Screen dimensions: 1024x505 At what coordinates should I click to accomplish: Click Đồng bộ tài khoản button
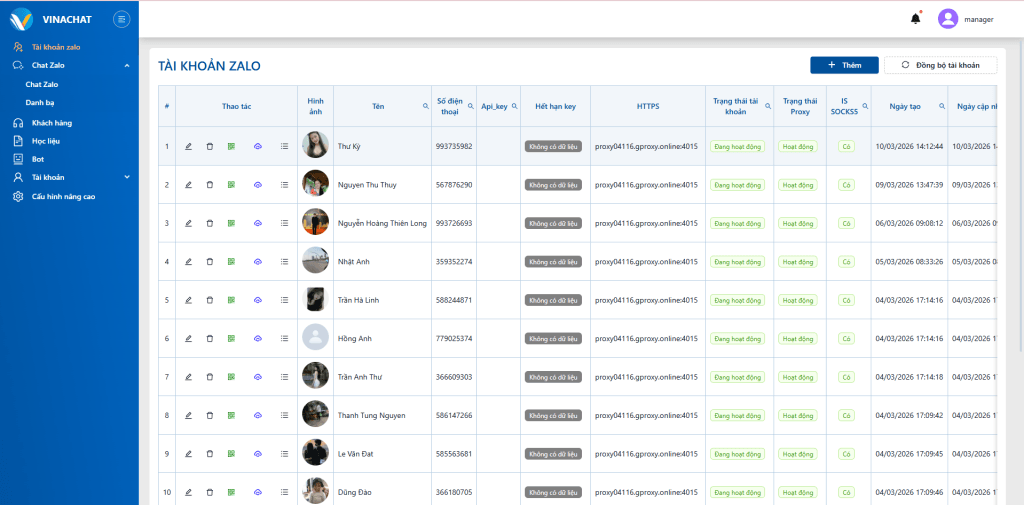(940, 65)
